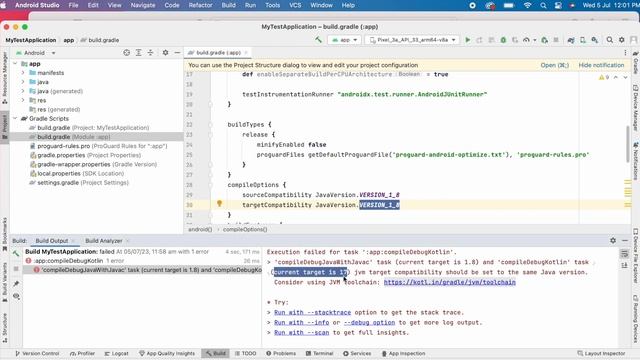
Task: Open the dropdown arrow next to the Profile icon
Action: tap(535, 40)
